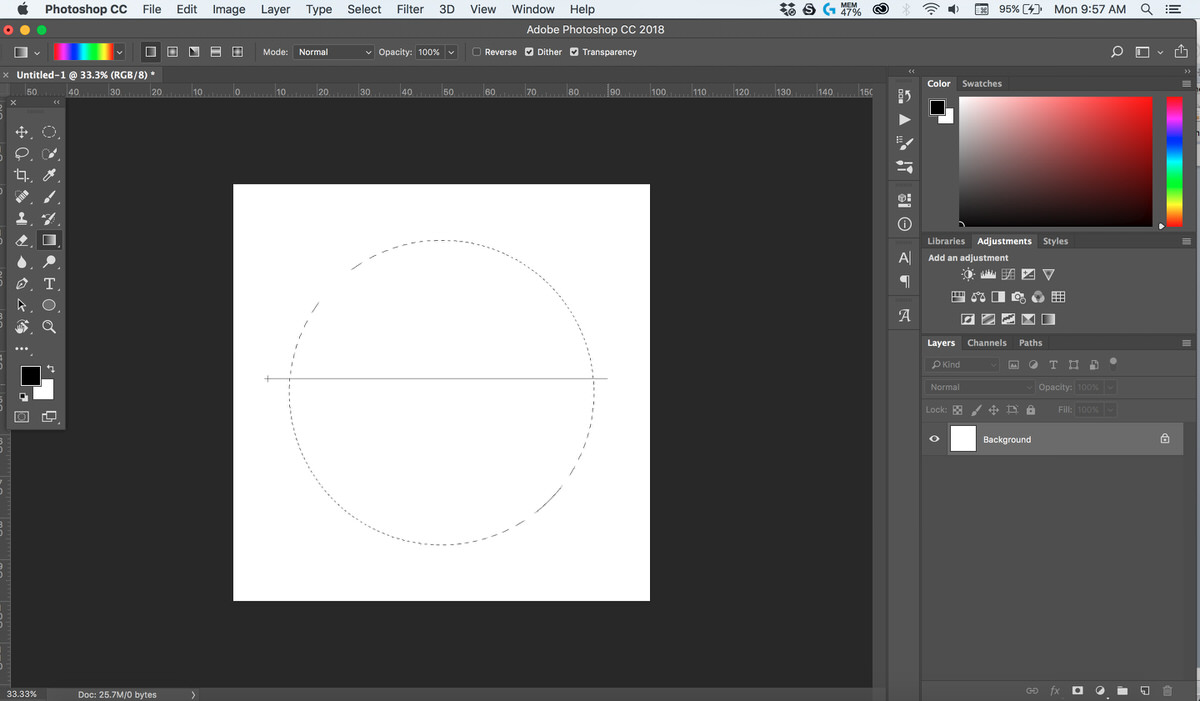Enable the Reverse checkbox
The height and width of the screenshot is (701, 1200).
coord(477,52)
